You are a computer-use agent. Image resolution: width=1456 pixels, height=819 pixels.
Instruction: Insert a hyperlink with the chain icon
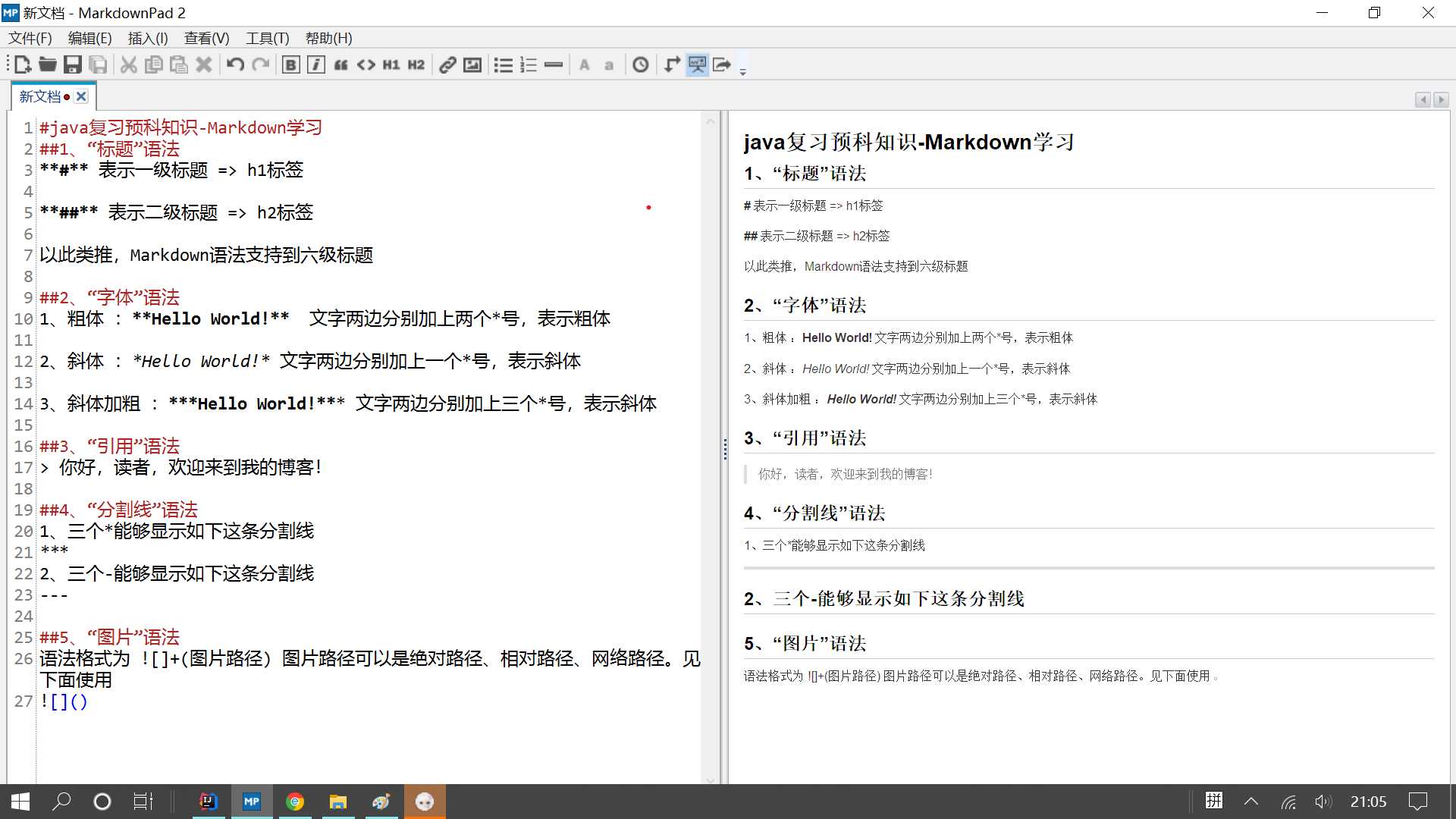[x=447, y=65]
